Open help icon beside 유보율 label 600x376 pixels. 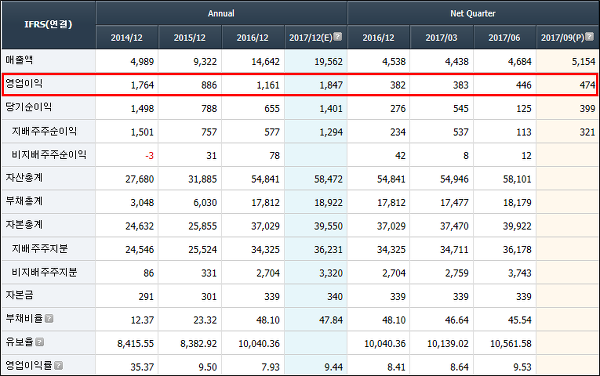point(40,342)
